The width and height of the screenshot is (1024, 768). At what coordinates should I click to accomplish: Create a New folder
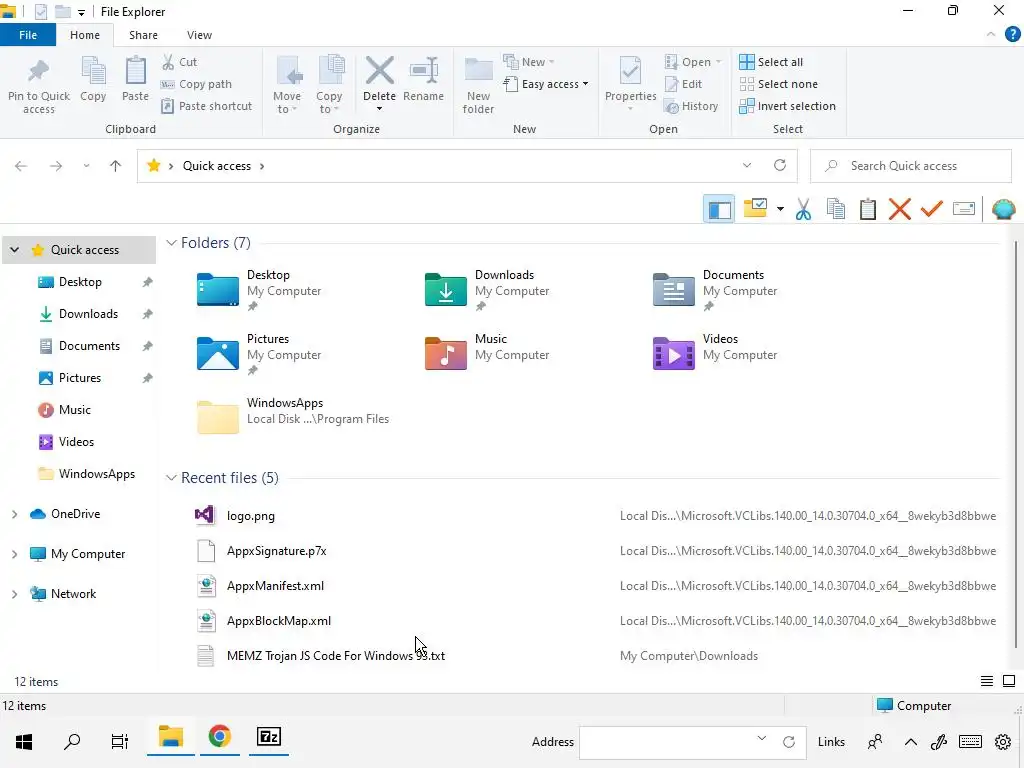pos(478,86)
